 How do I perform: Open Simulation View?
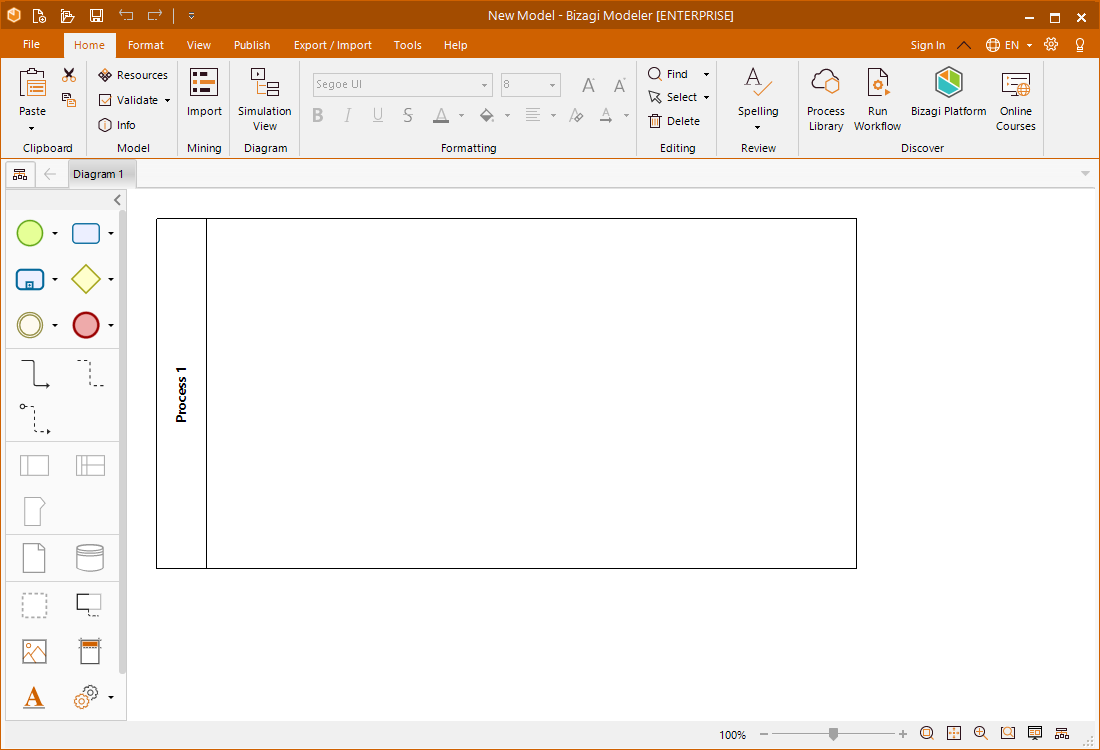click(264, 100)
